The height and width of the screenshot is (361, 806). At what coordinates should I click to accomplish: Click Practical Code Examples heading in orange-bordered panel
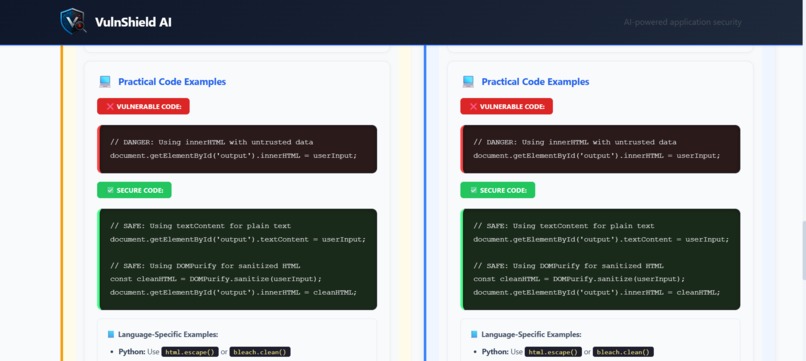(172, 82)
